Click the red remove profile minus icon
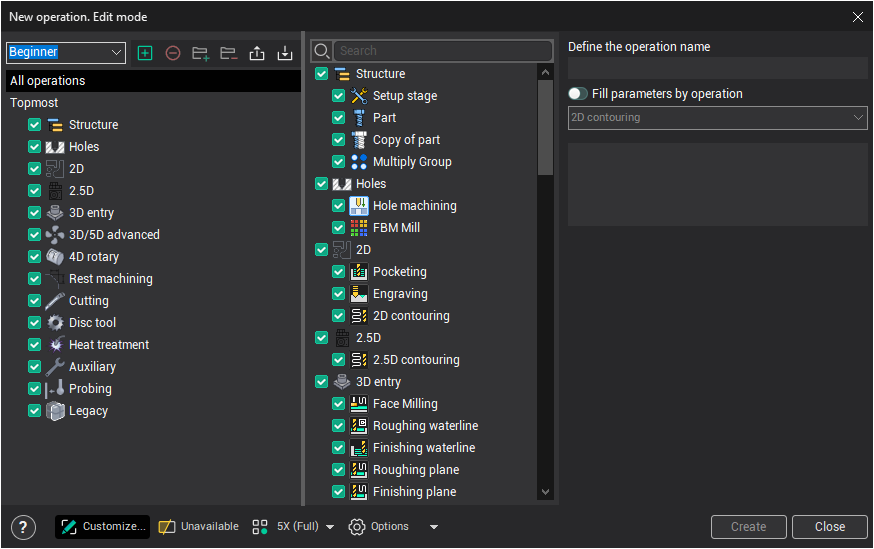Image resolution: width=874 pixels, height=549 pixels. click(173, 53)
